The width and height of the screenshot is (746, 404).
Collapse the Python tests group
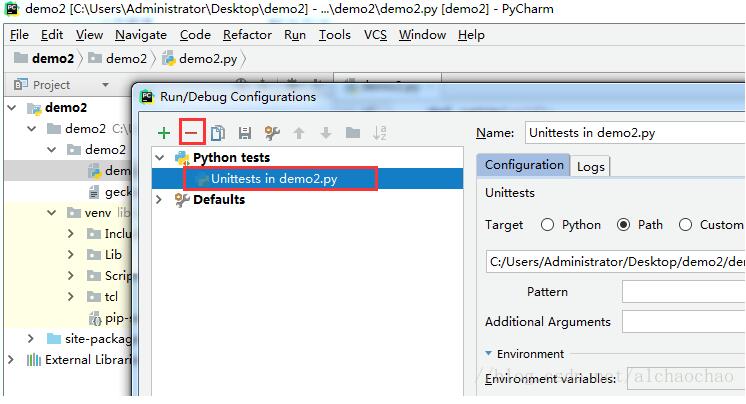(x=160, y=158)
